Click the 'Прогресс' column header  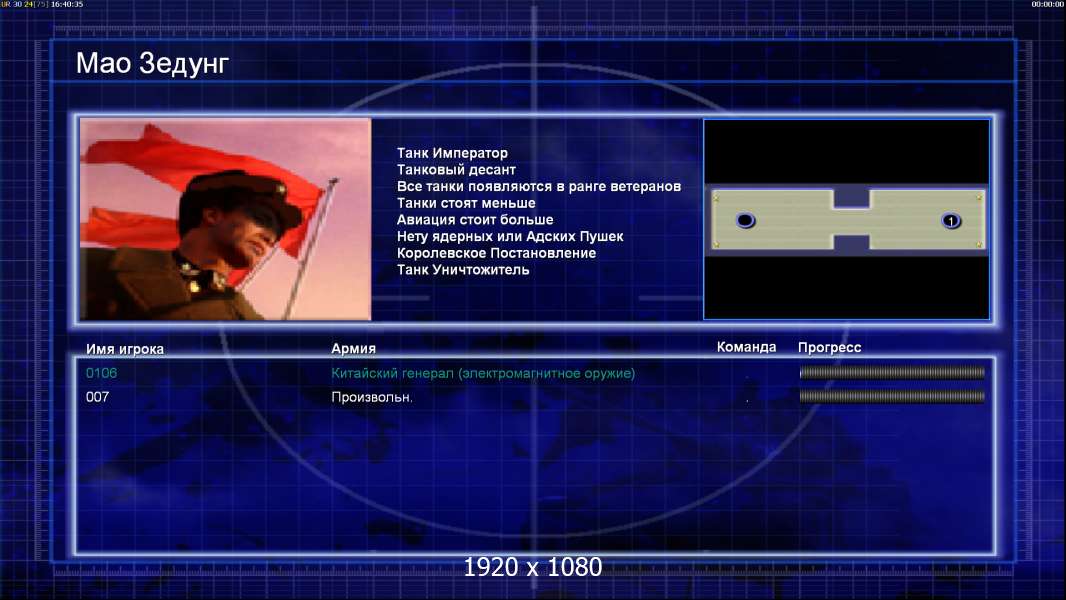[x=829, y=347]
